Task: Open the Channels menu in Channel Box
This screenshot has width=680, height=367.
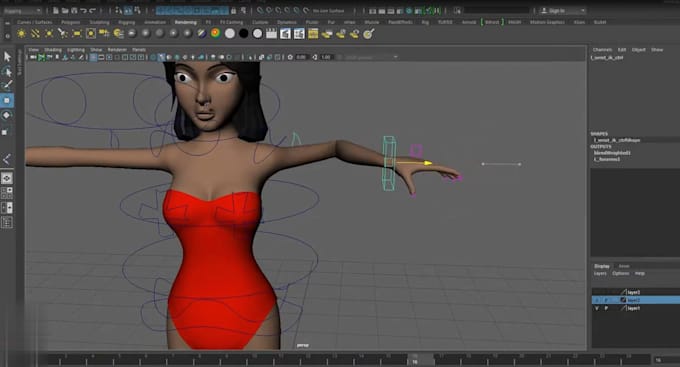Action: pos(602,50)
